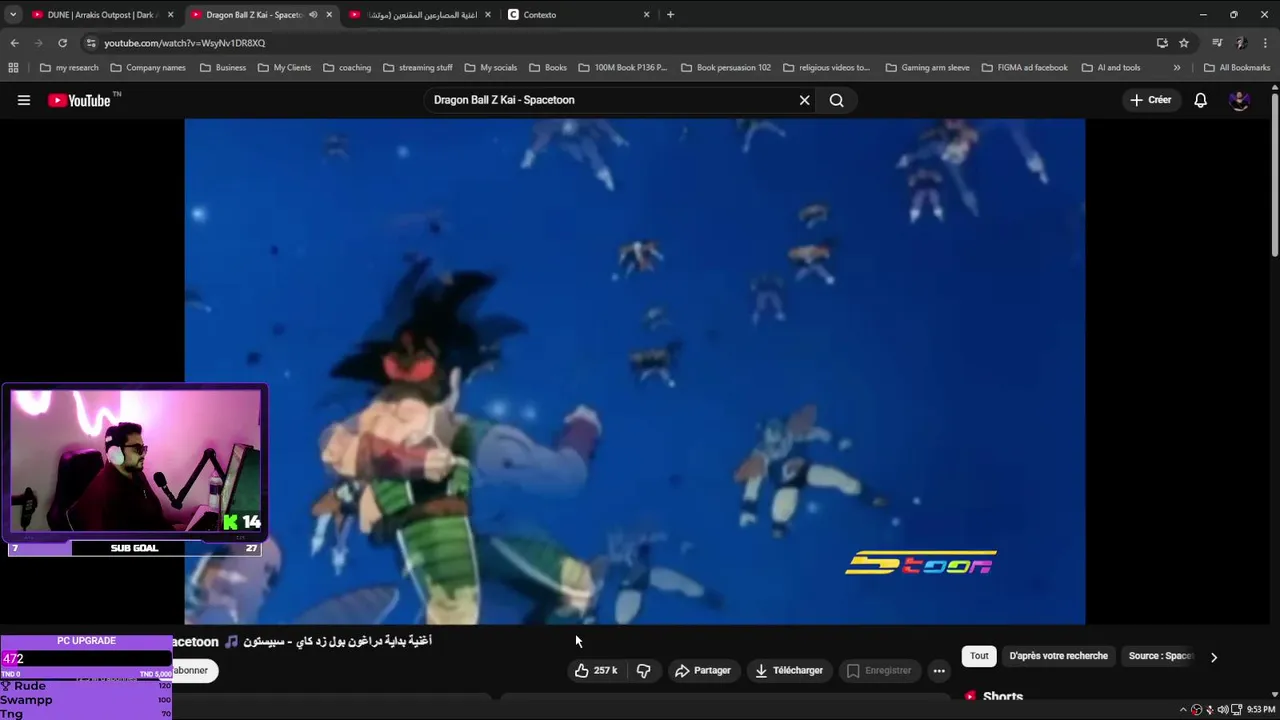
Task: Dislike the video with thumbs down
Action: coord(643,671)
